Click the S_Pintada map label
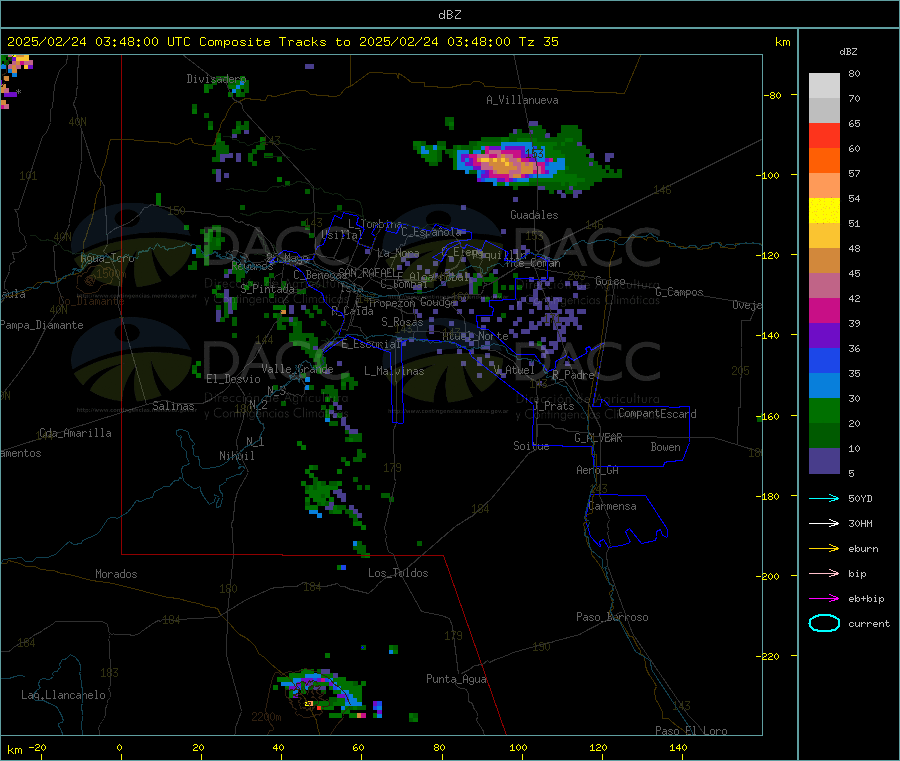 tap(267, 289)
